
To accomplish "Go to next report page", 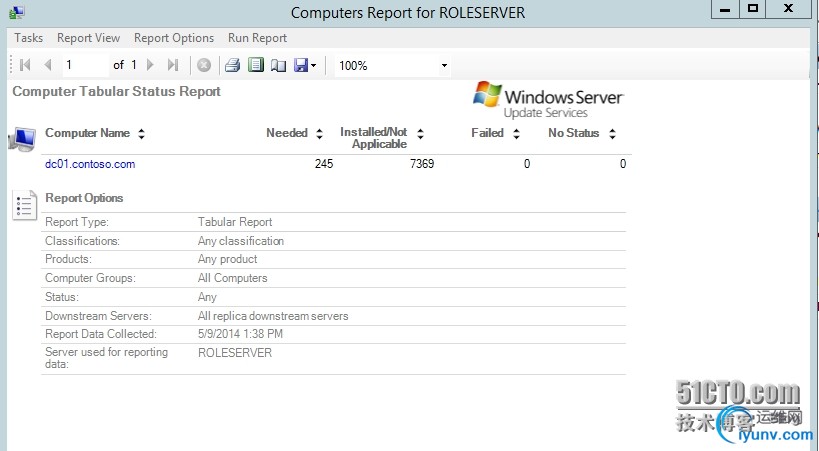I will [150, 65].
